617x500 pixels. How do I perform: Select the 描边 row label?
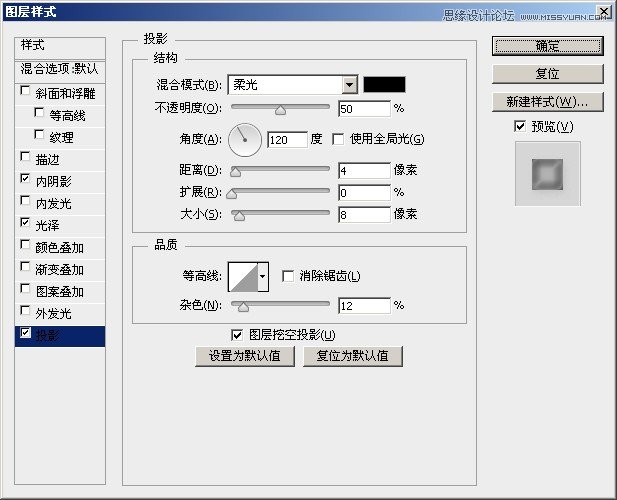47,159
